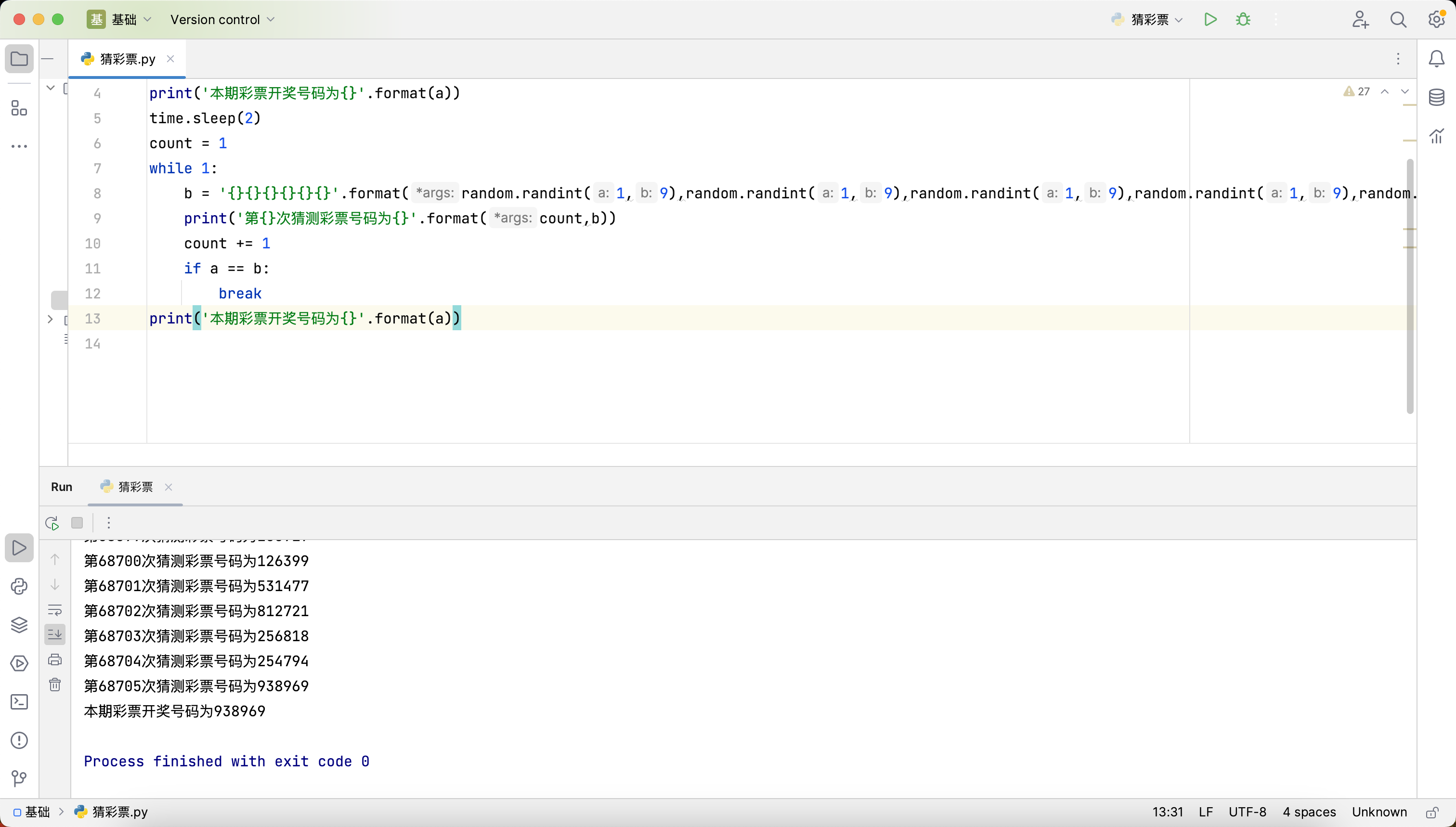Select the 猜彩票.py editor tab

pyautogui.click(x=127, y=59)
